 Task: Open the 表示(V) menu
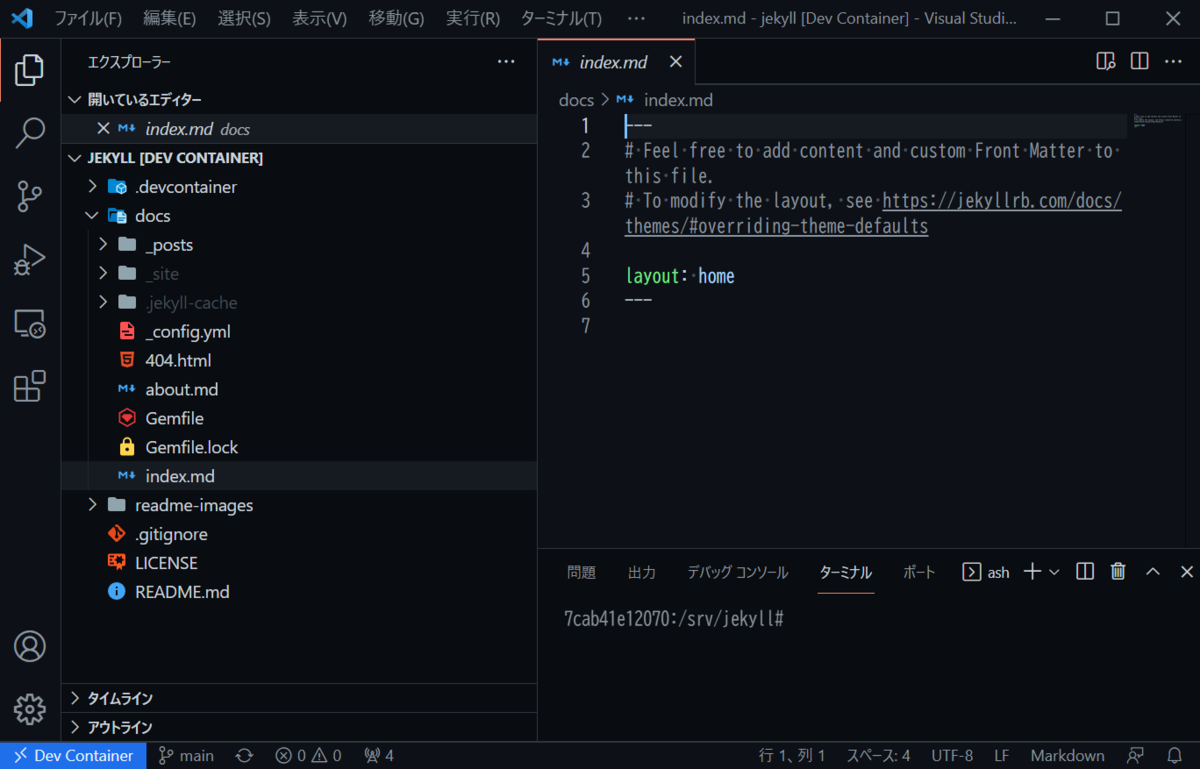[319, 19]
